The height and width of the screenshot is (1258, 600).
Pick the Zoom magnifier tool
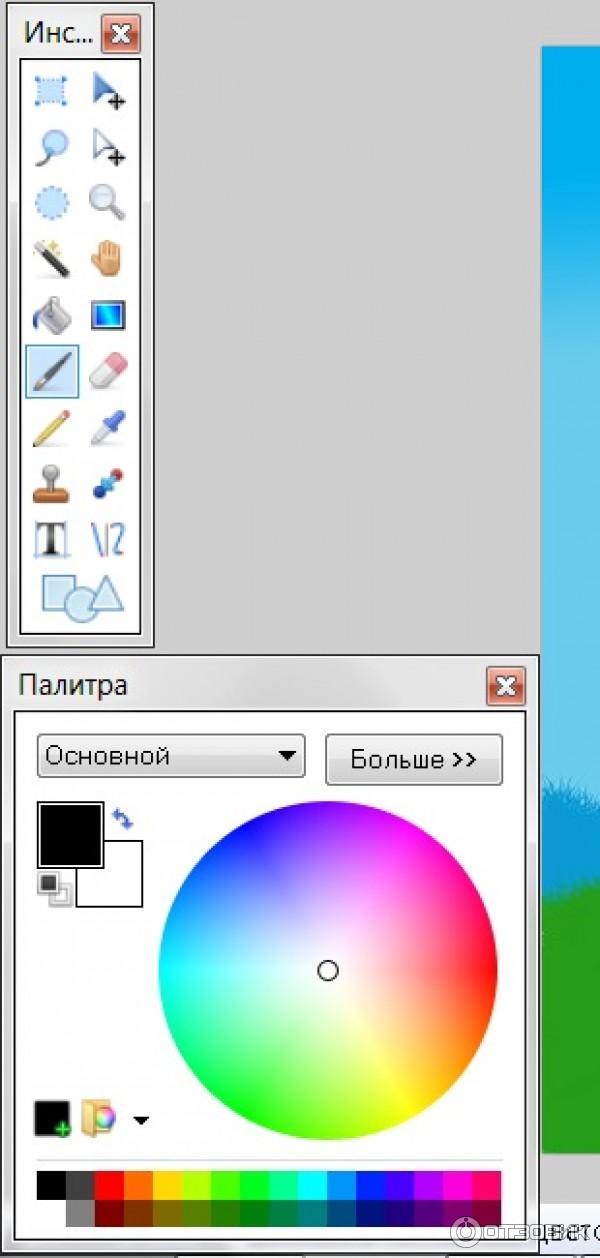(108, 203)
